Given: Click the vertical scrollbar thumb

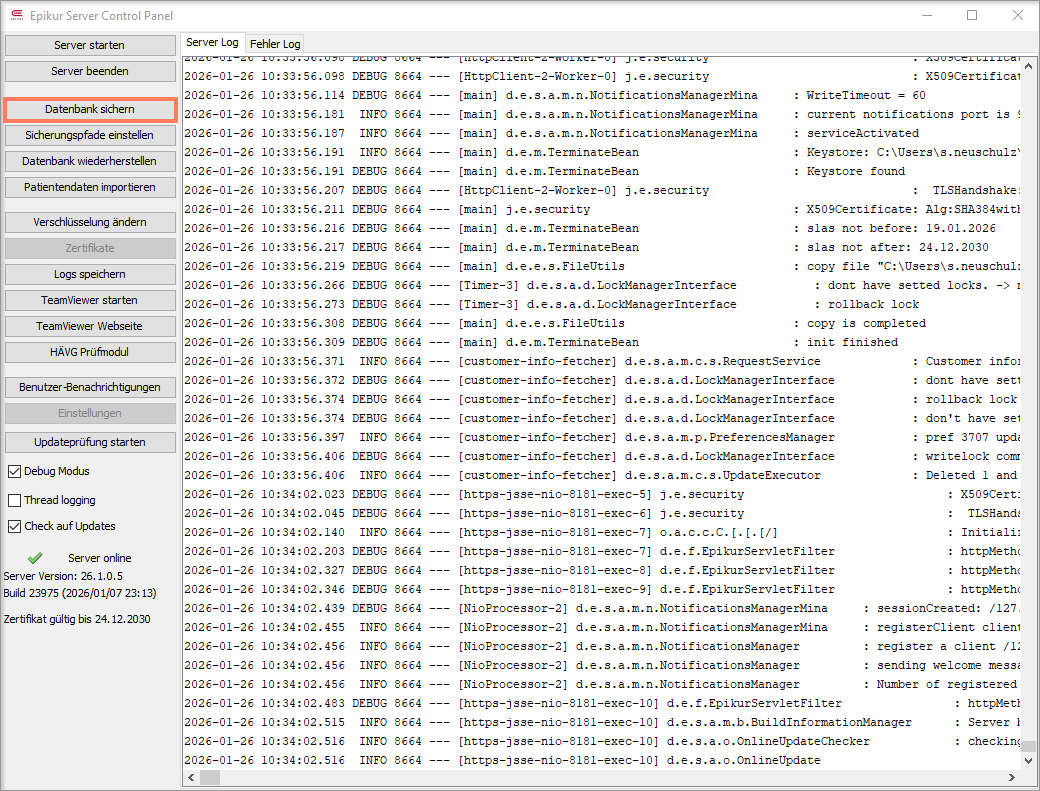Looking at the screenshot, I should click(1028, 747).
